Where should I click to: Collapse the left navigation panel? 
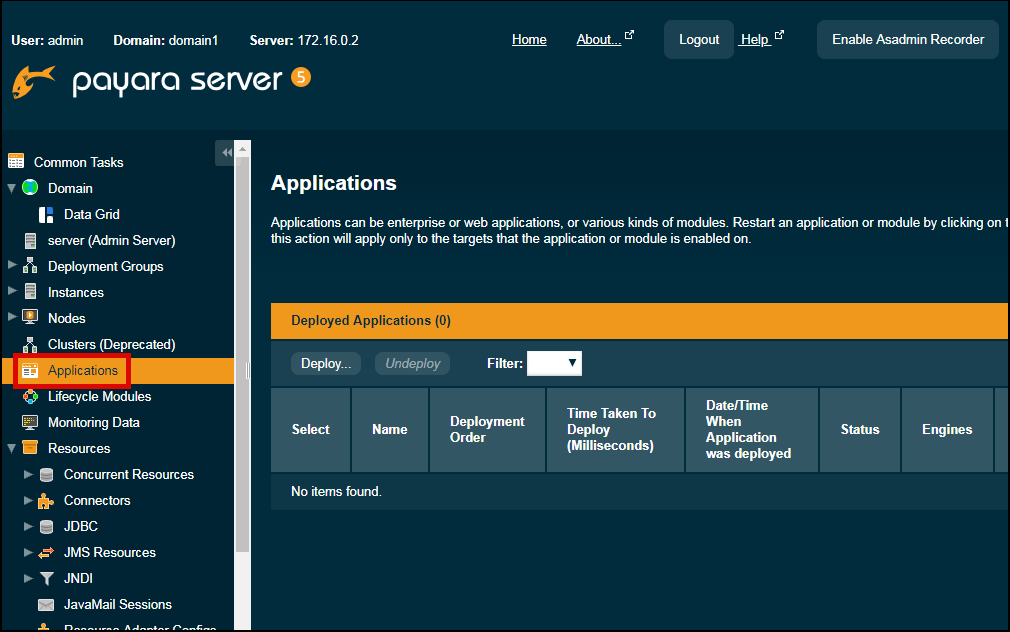coord(226,152)
